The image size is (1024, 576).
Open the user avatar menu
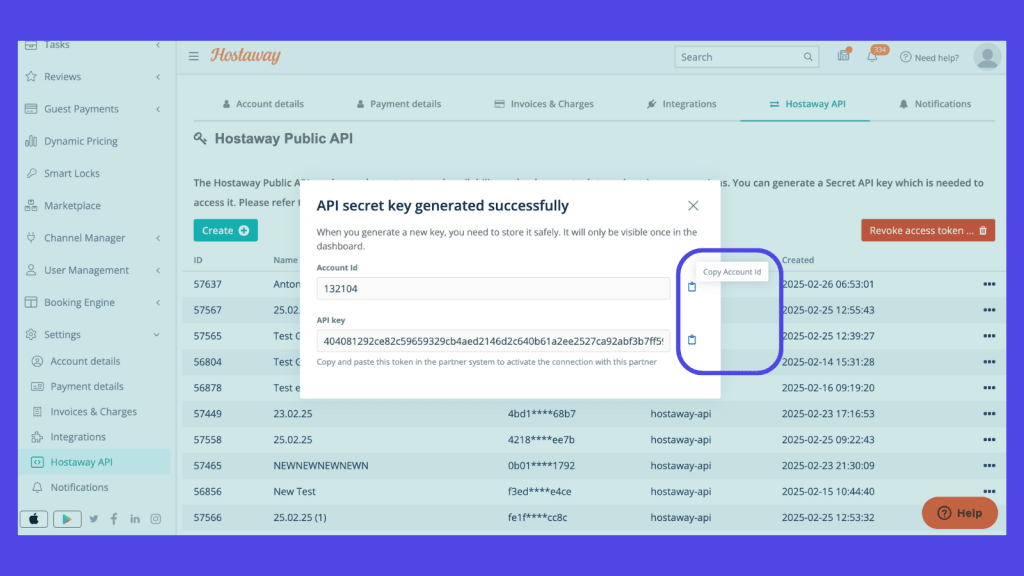point(987,57)
